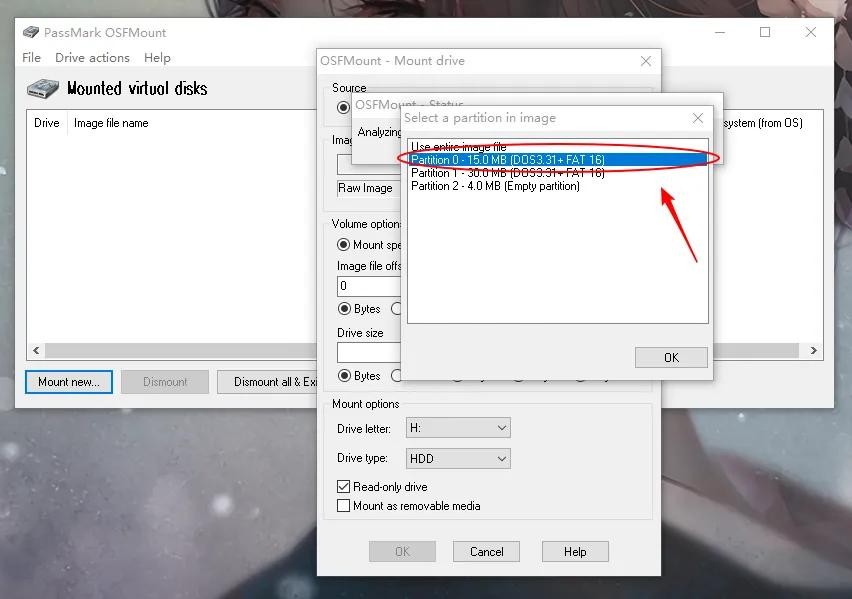Screen dimensions: 852x599
Task: Click the horizontal scrollbar left arrow
Action: click(x=37, y=351)
